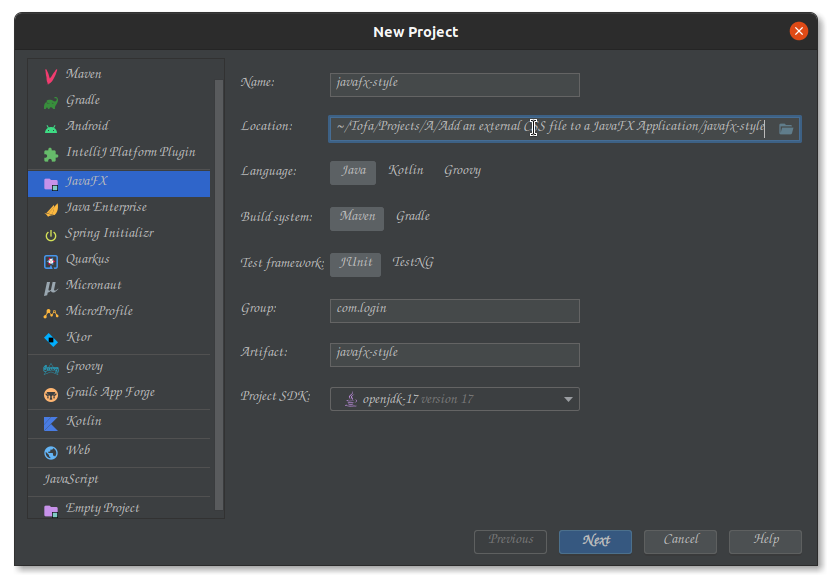Expand the Project SDK dropdown arrow
Image resolution: width=836 pixels, height=584 pixels.
[568, 399]
